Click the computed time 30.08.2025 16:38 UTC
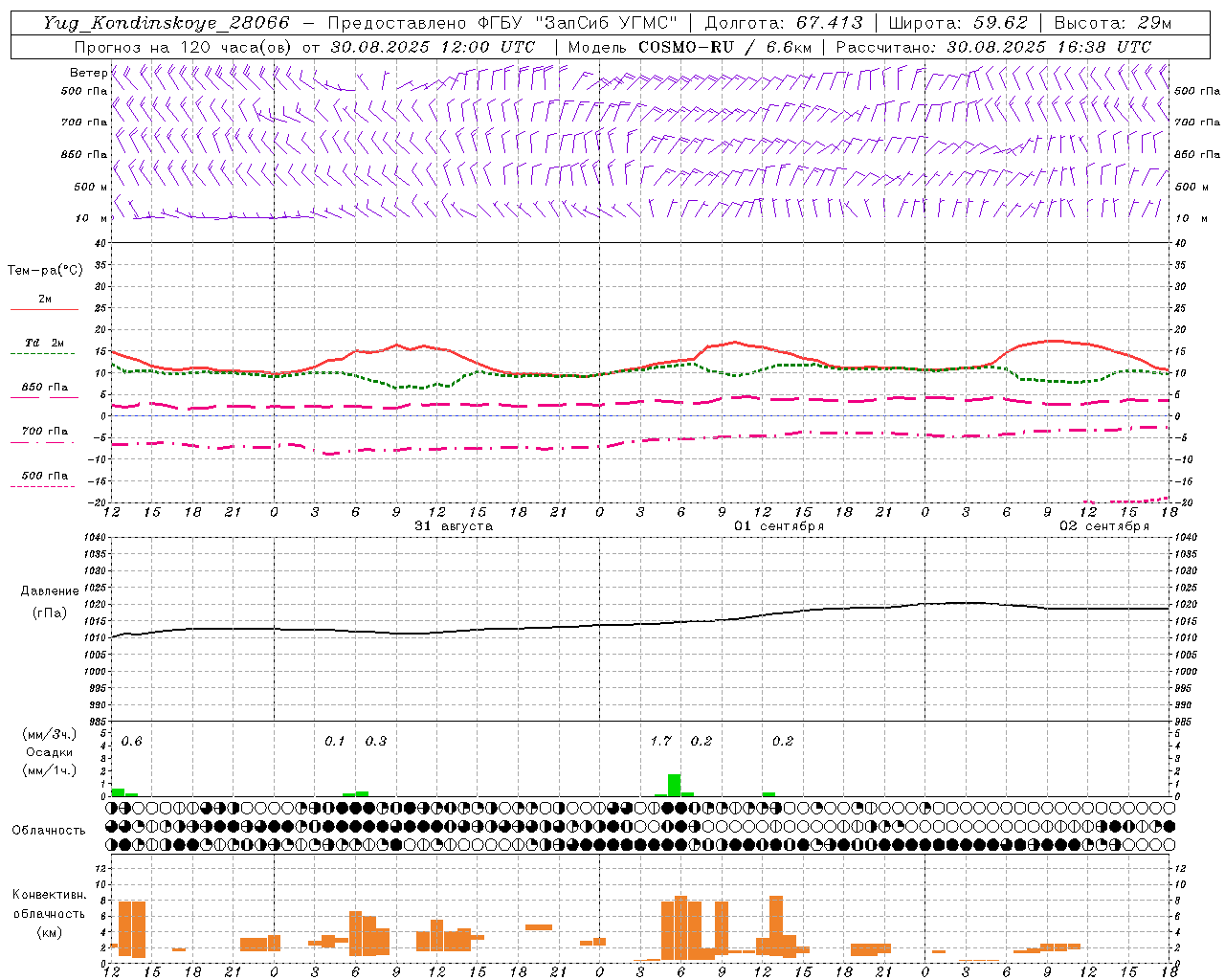Screen dimensions: 1225x980 (x=1049, y=47)
